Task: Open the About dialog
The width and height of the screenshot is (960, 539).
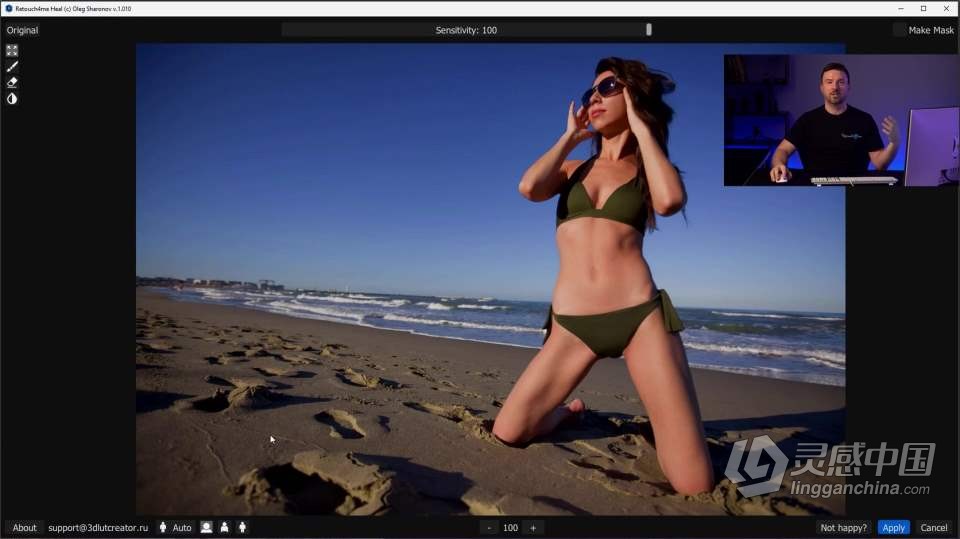Action: [24, 527]
